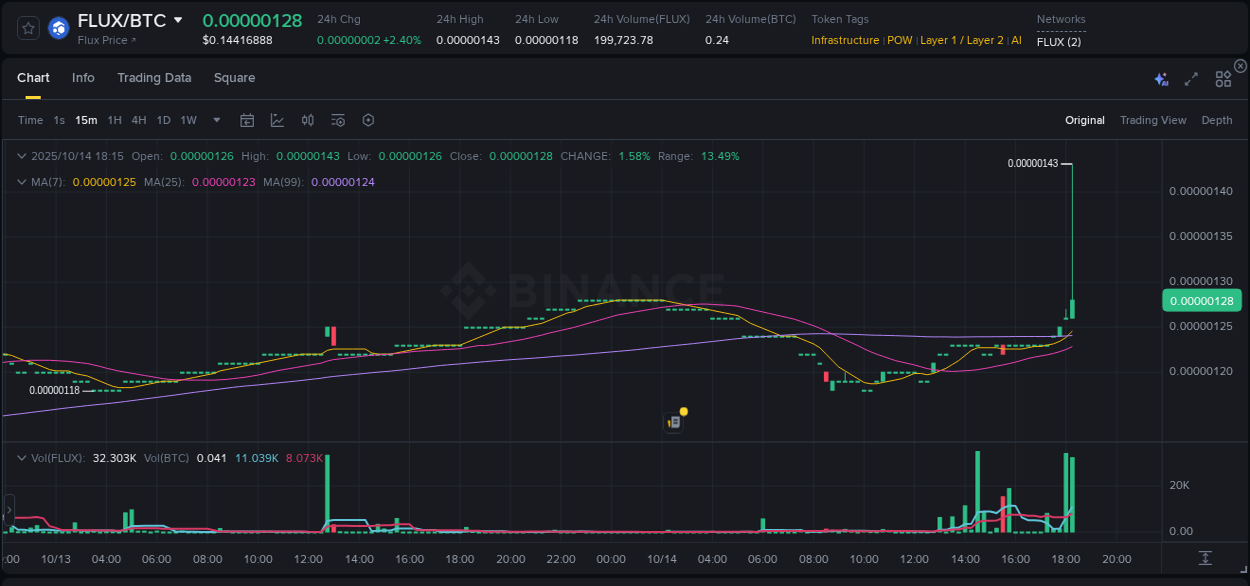
Task: Open the FLUX/BTC pair selector dropdown
Action: 179,18
